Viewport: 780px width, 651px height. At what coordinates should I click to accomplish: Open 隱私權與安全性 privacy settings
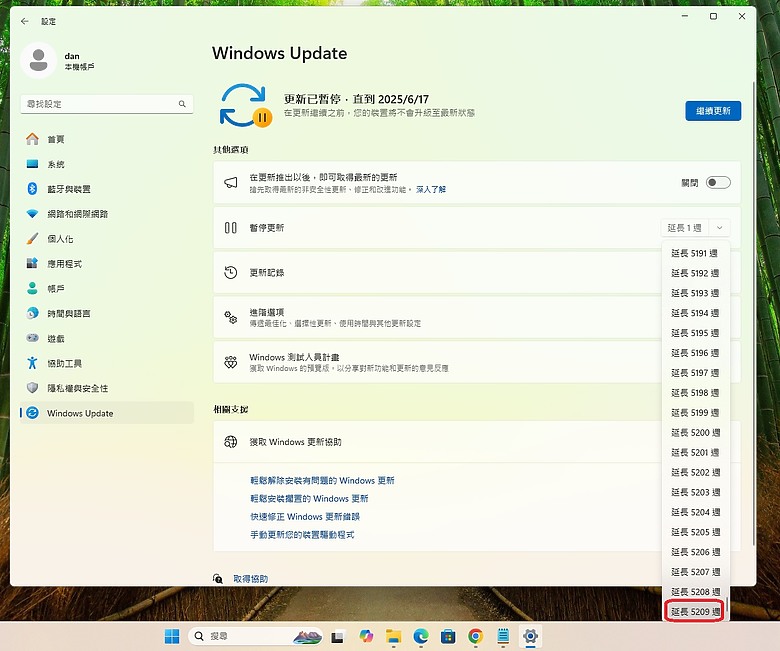[106, 388]
